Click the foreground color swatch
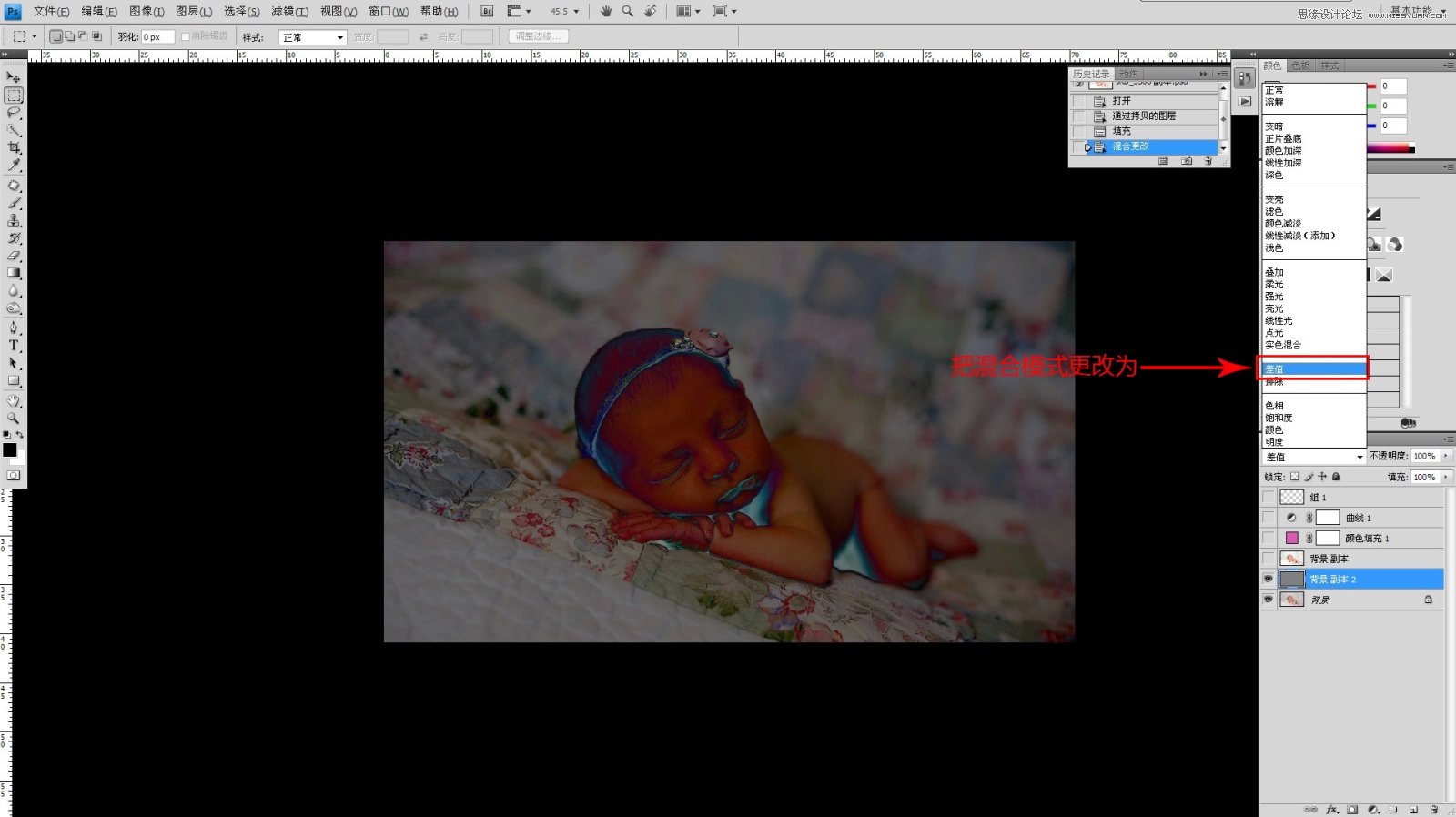 9,449
